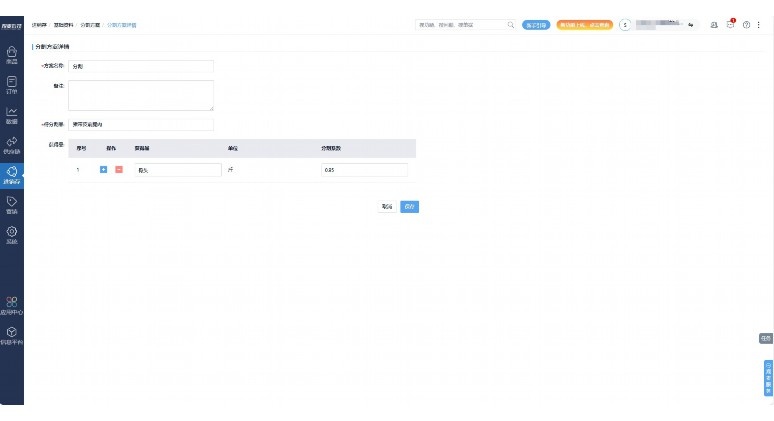Viewport: 774px width, 421px height.
Task: Click the coefficient column header in table
Action: point(331,148)
